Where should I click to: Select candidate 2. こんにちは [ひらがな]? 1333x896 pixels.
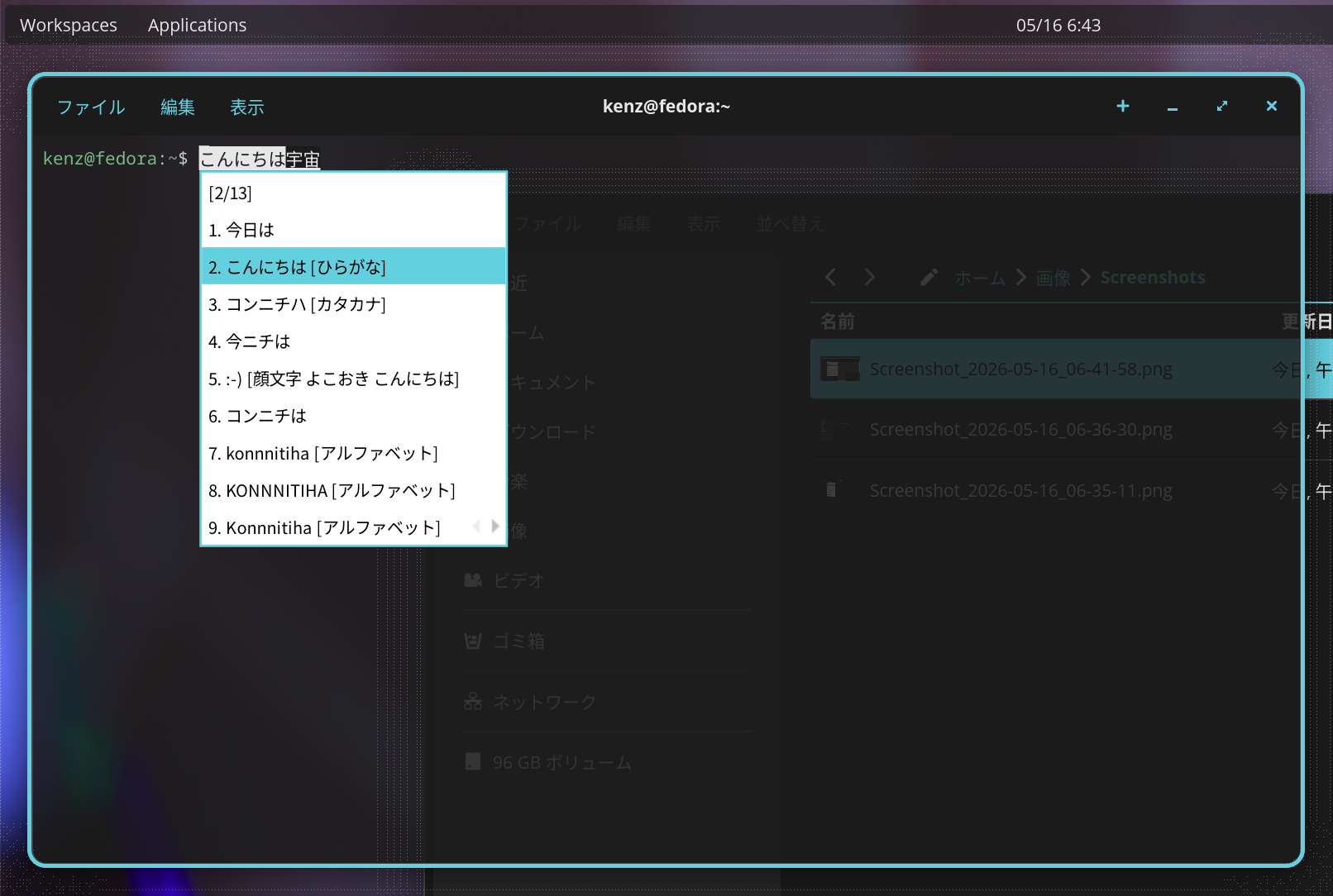(x=354, y=267)
